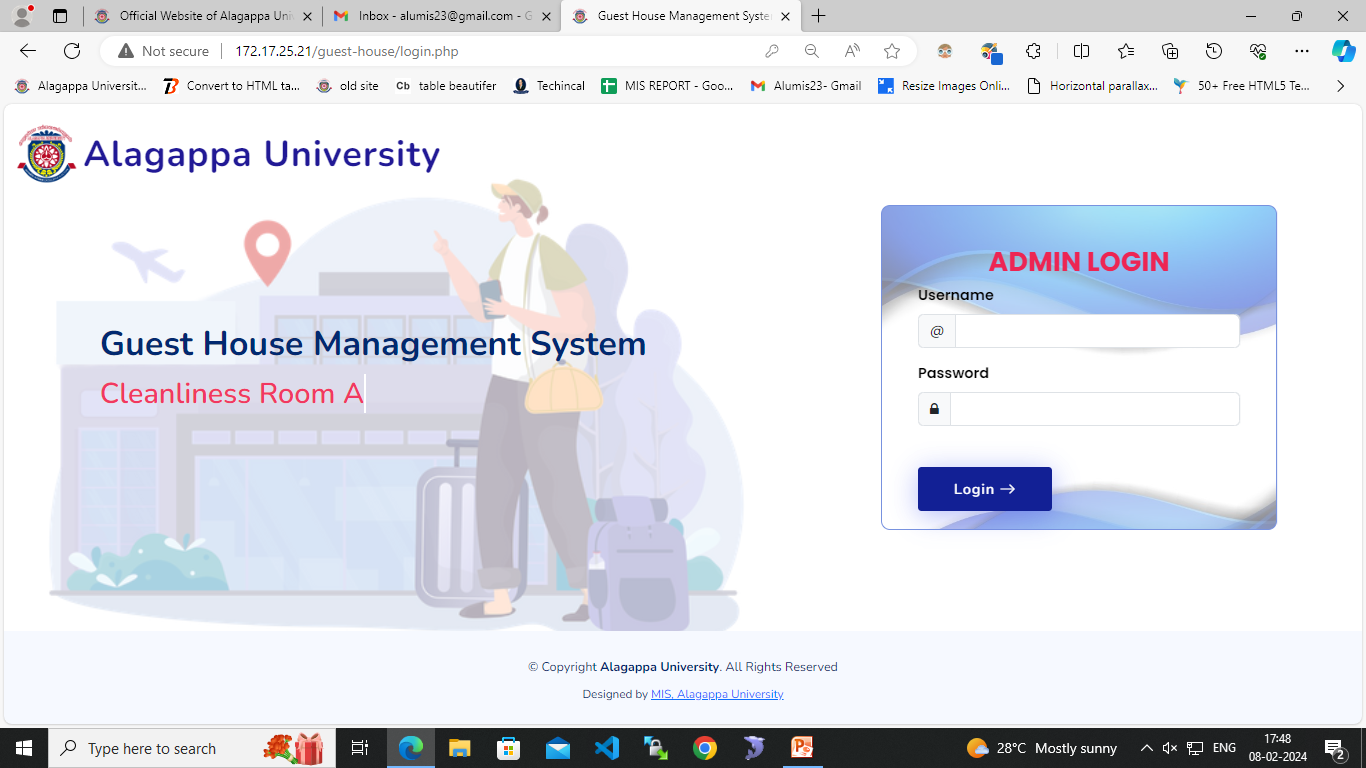Click the @ icon beside Username

[937, 331]
